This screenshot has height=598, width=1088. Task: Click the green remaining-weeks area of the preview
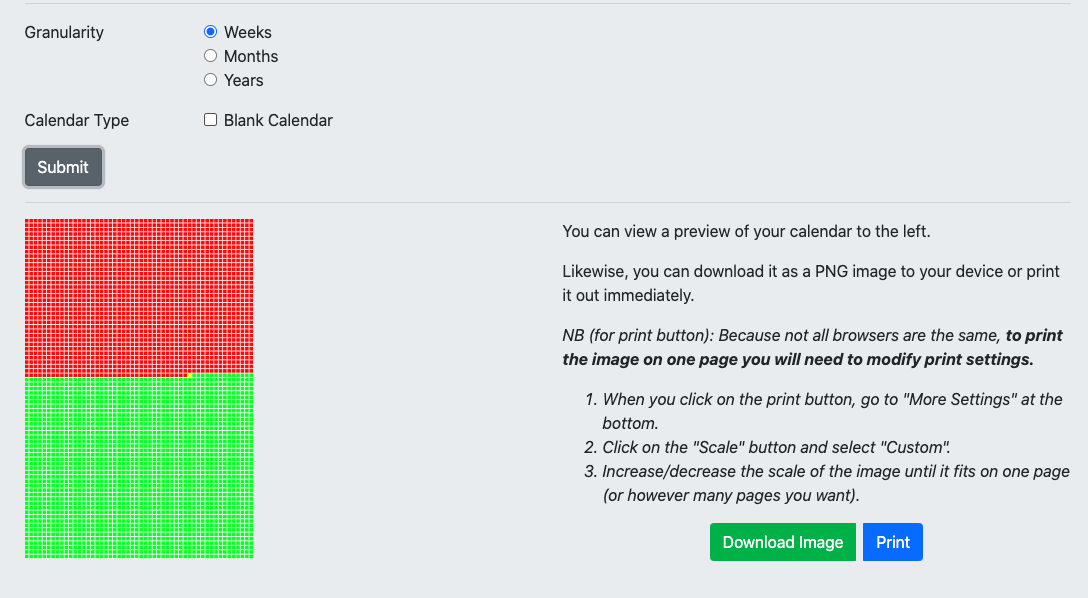139,468
